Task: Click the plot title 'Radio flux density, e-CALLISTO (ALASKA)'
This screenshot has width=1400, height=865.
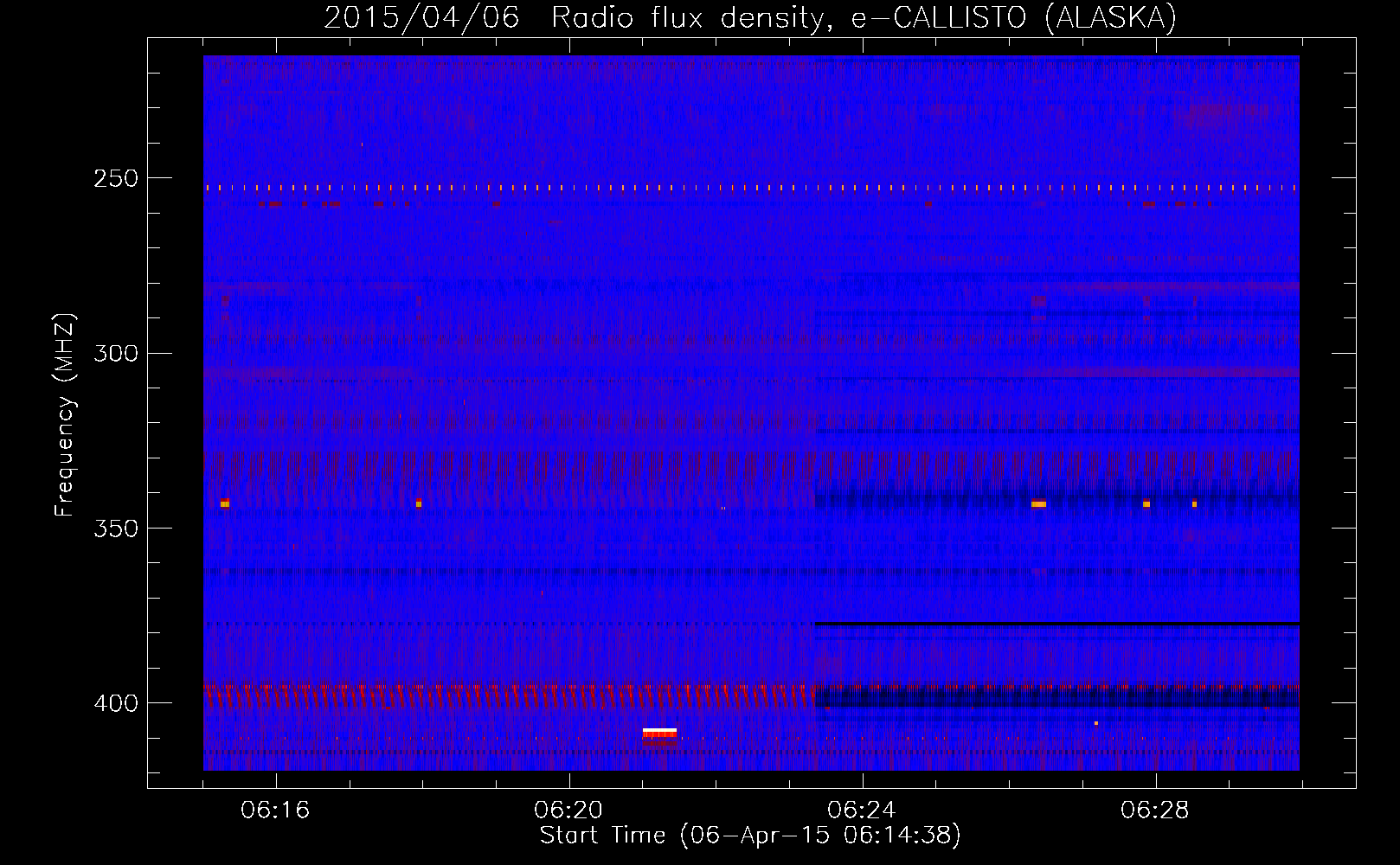Action: (864, 17)
